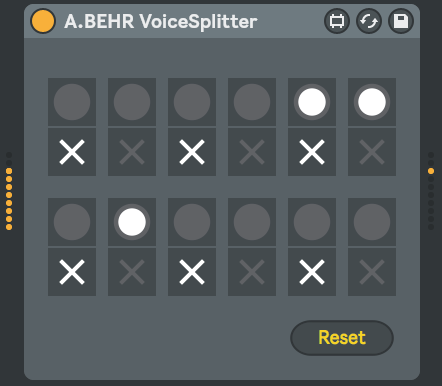Screen dimensions: 442x386
Task: Toggle the fifth X in the top row
Action: [312, 152]
